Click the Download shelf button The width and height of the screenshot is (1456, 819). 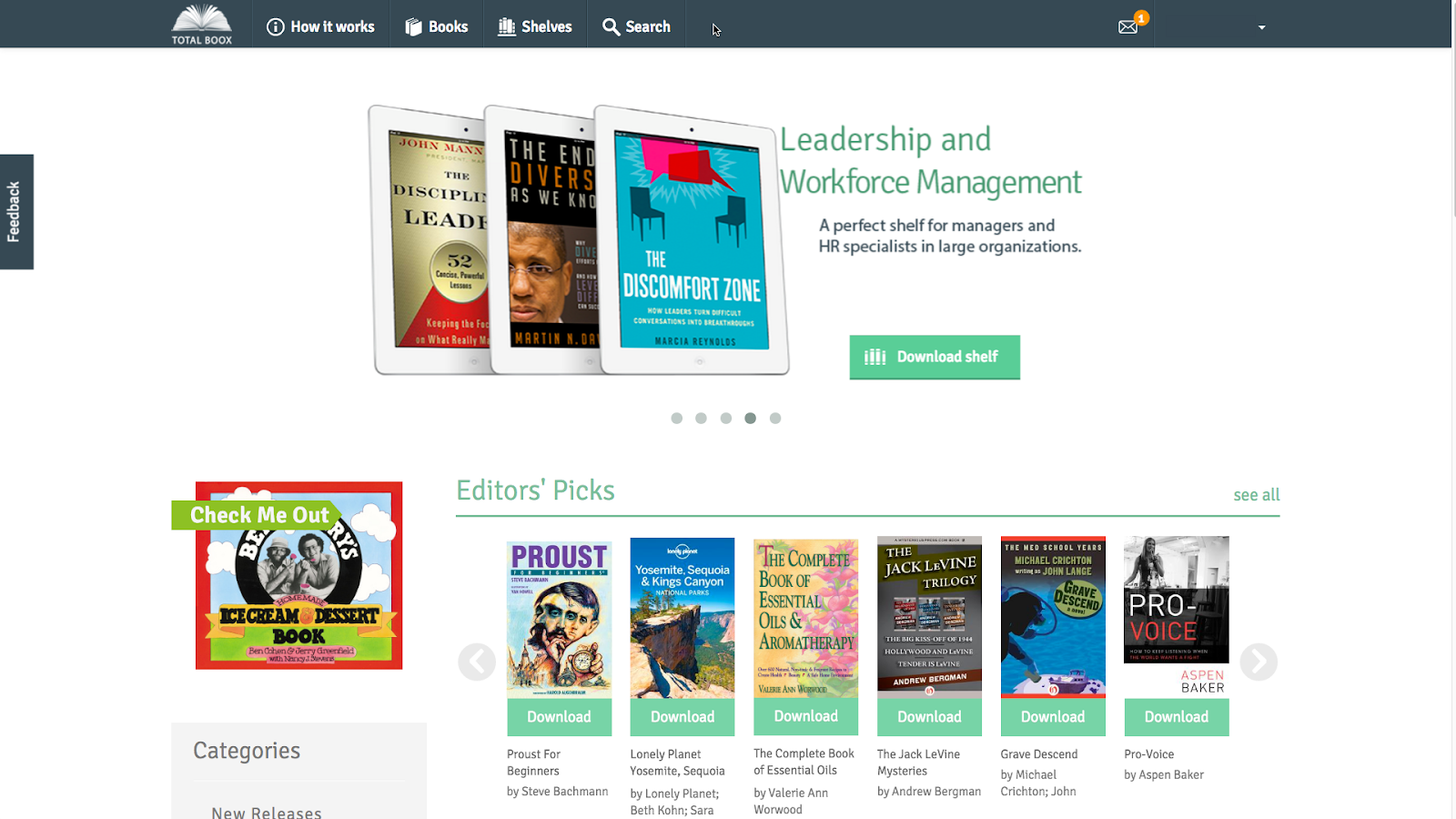pos(935,357)
